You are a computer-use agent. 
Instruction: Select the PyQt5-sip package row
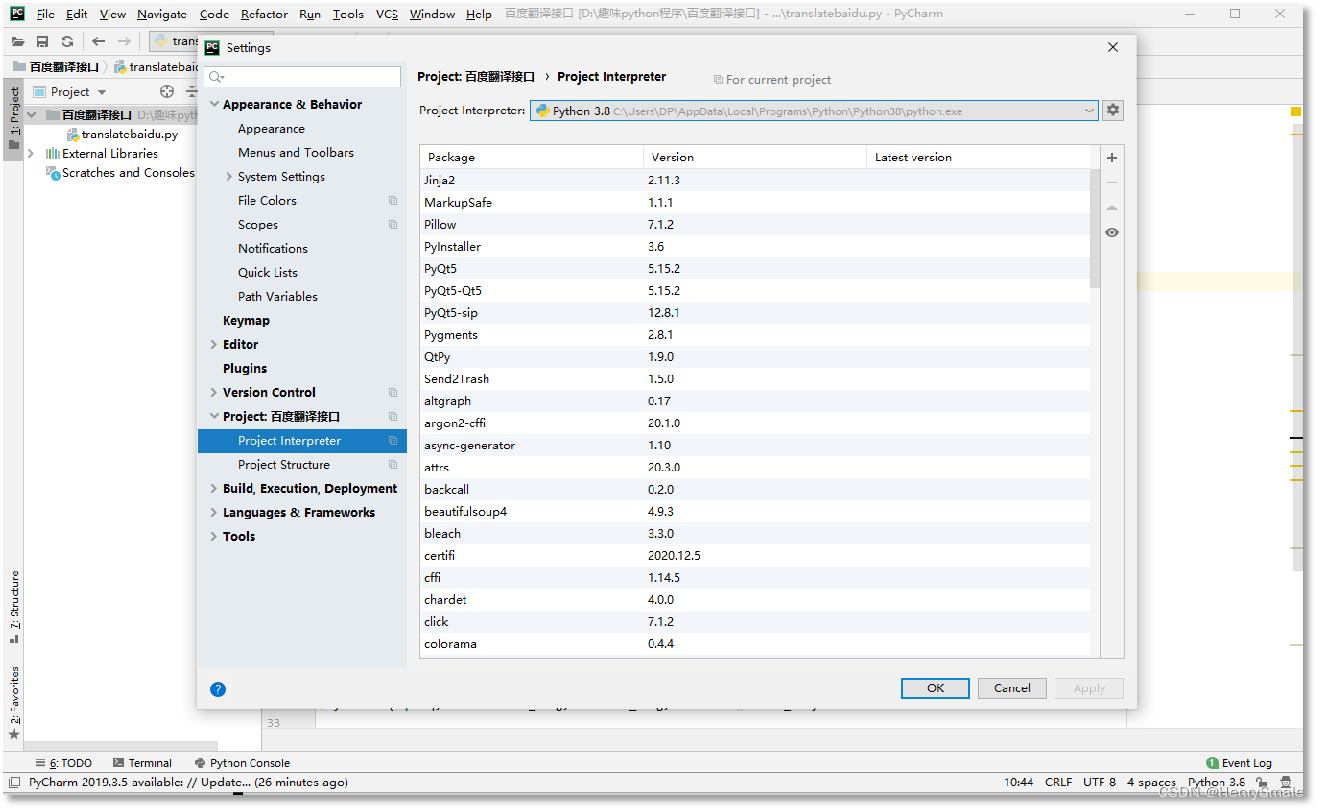755,313
